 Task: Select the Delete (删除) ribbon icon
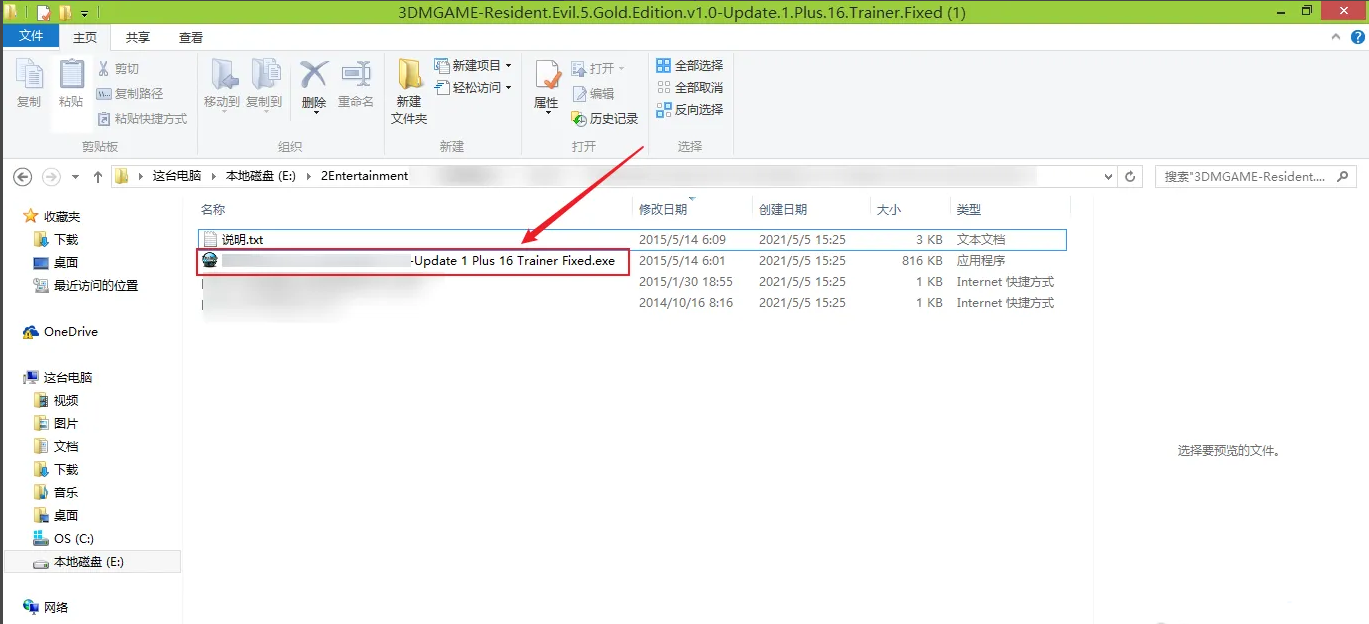[x=313, y=85]
